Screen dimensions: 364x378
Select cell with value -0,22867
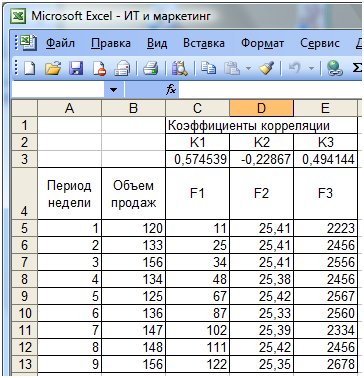pyautogui.click(x=261, y=159)
